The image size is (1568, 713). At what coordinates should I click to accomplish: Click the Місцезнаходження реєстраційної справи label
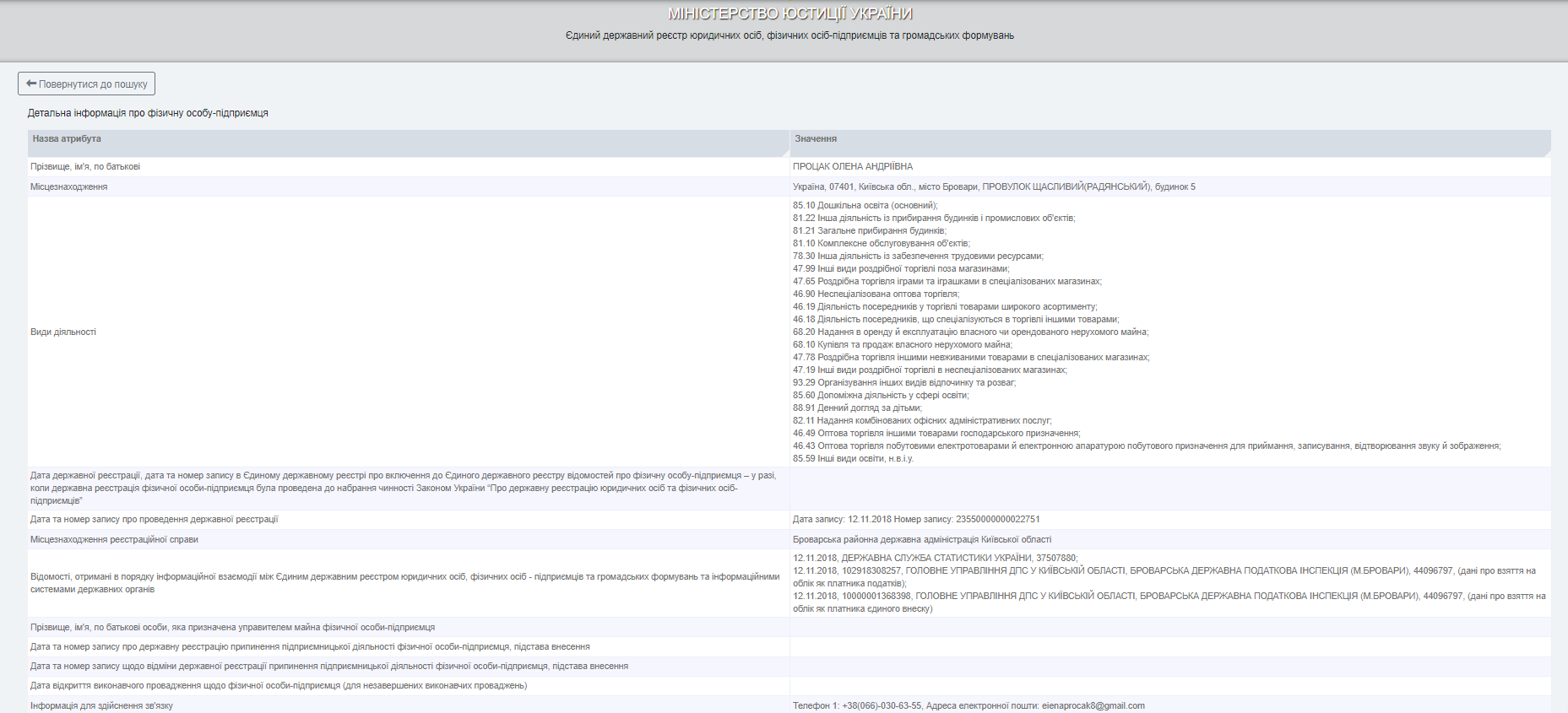click(x=114, y=539)
